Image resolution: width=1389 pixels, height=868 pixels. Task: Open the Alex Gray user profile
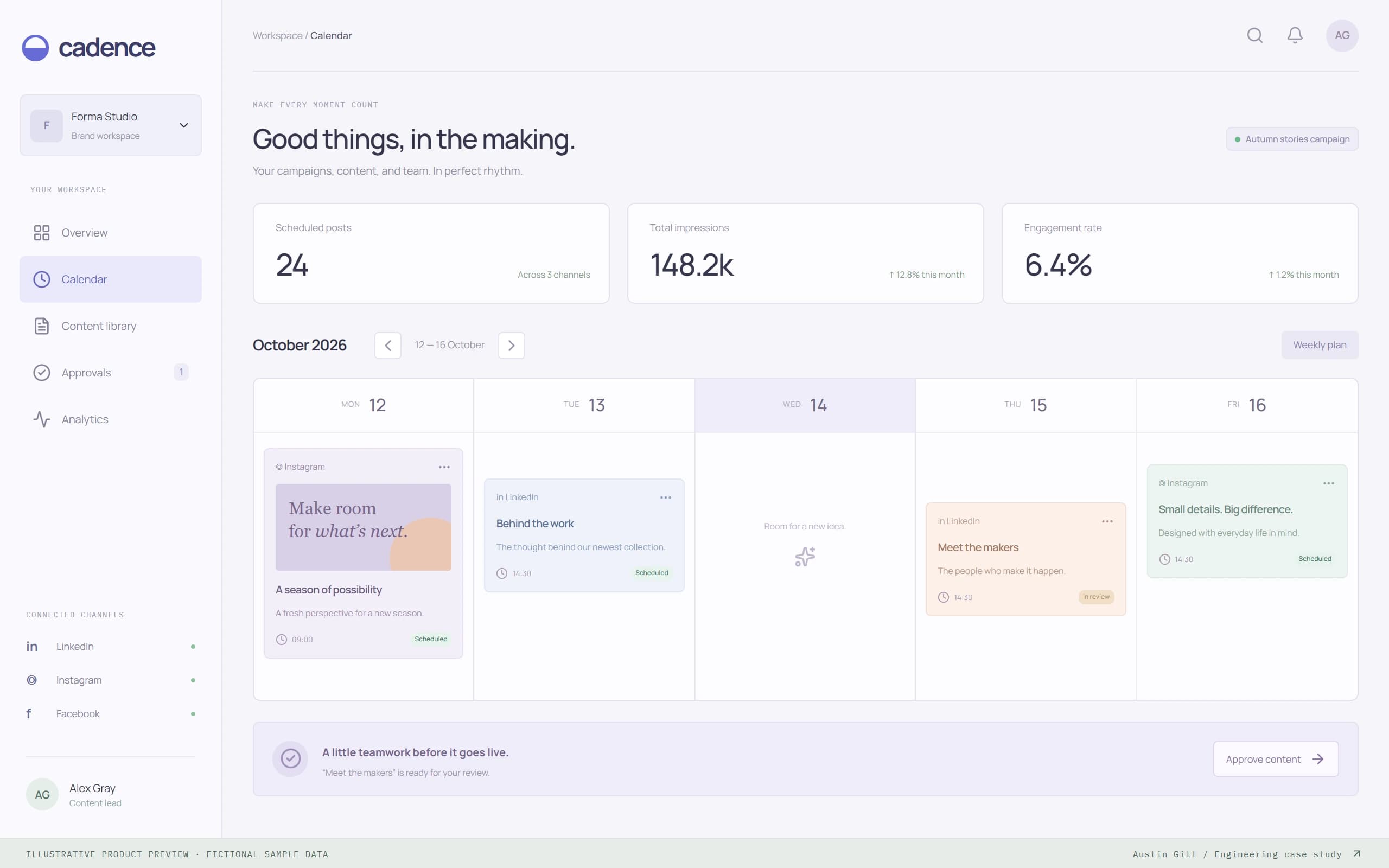coord(111,795)
